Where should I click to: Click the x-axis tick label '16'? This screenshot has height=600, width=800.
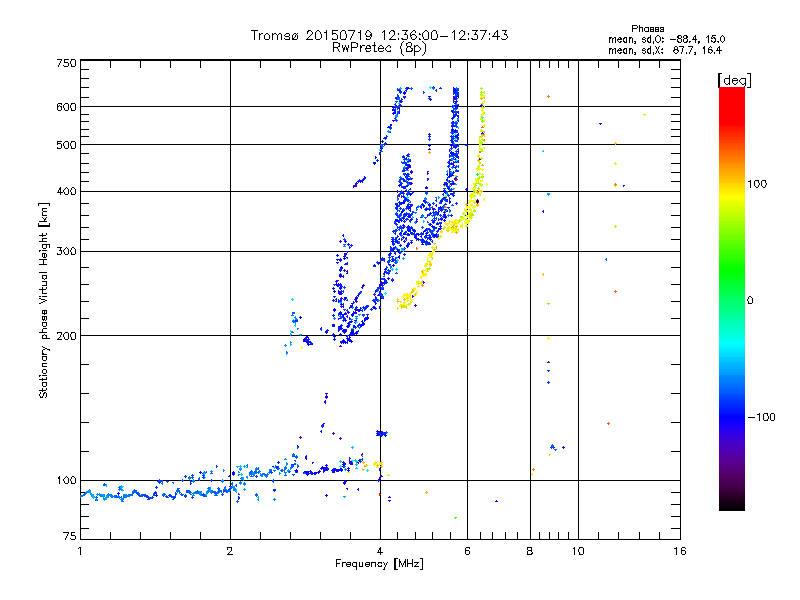(x=680, y=551)
